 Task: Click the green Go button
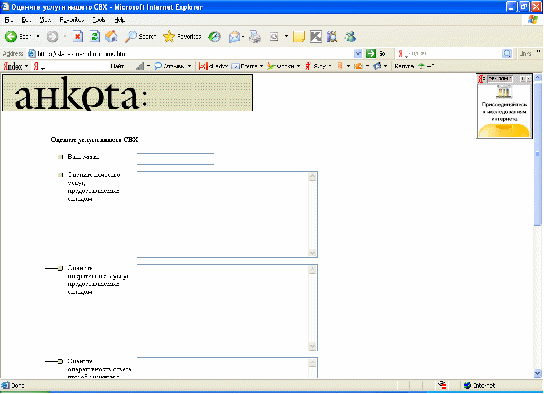[x=376, y=54]
